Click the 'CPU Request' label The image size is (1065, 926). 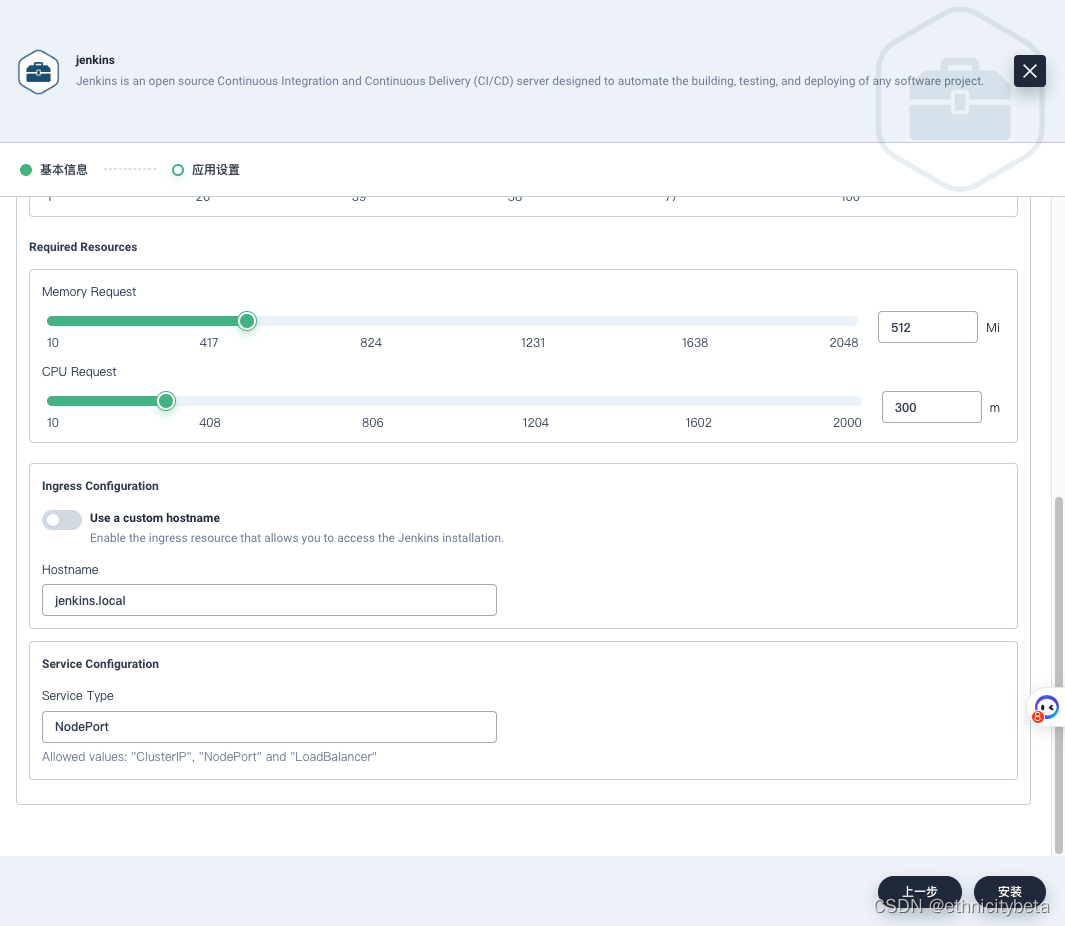[x=79, y=372]
